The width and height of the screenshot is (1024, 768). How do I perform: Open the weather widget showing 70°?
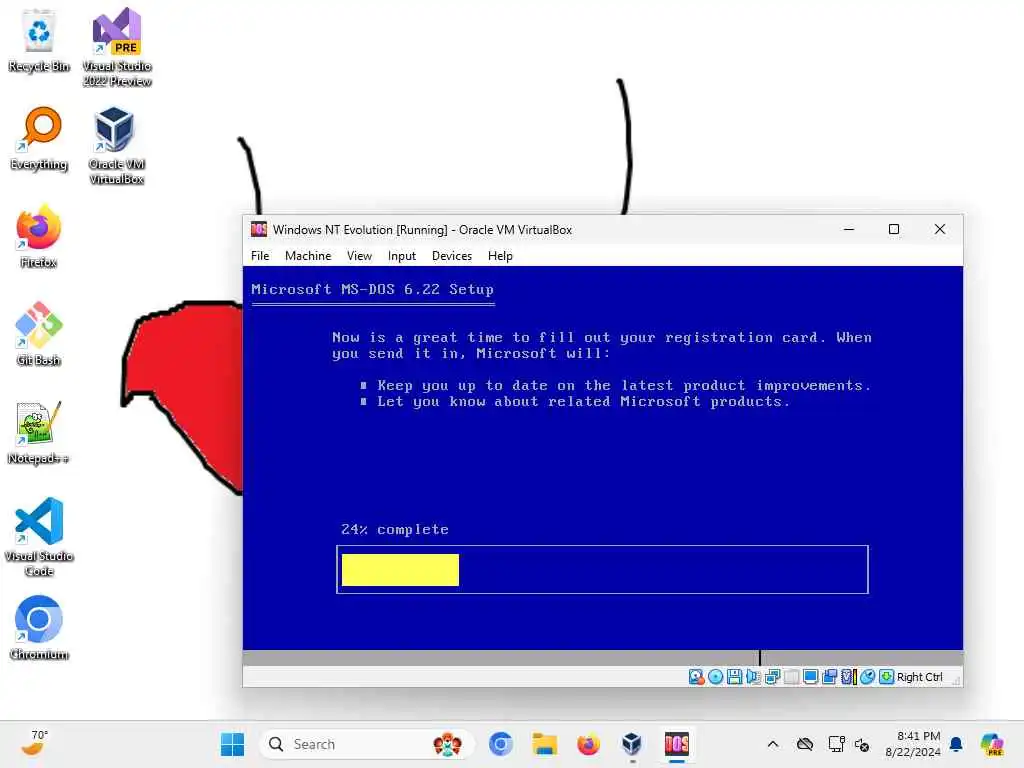(x=34, y=743)
